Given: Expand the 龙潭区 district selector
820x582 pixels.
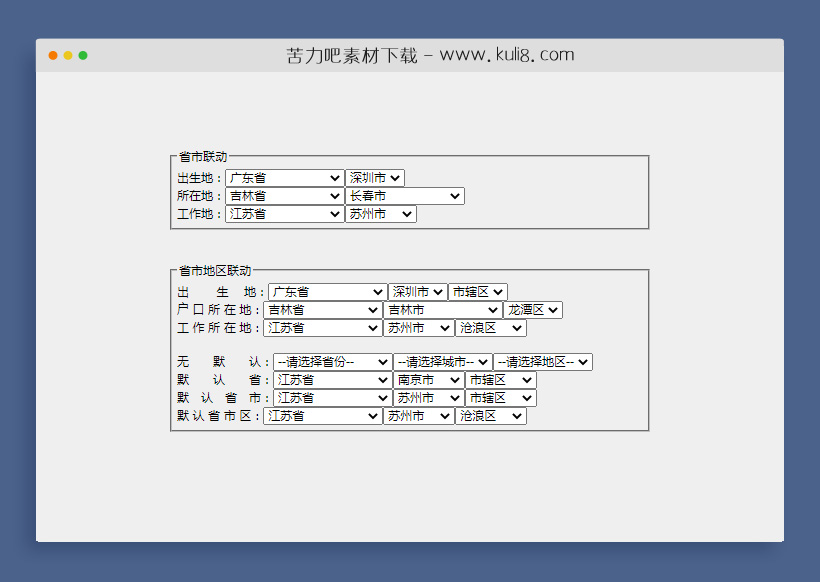Looking at the screenshot, I should tap(533, 310).
